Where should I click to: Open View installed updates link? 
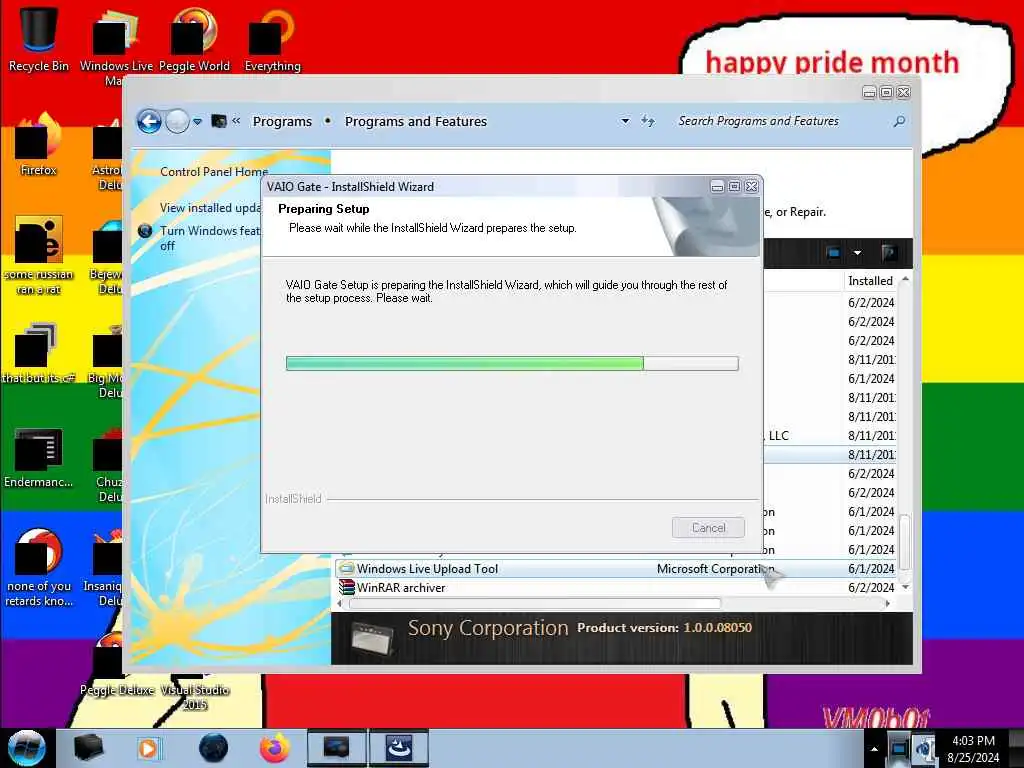tap(210, 208)
